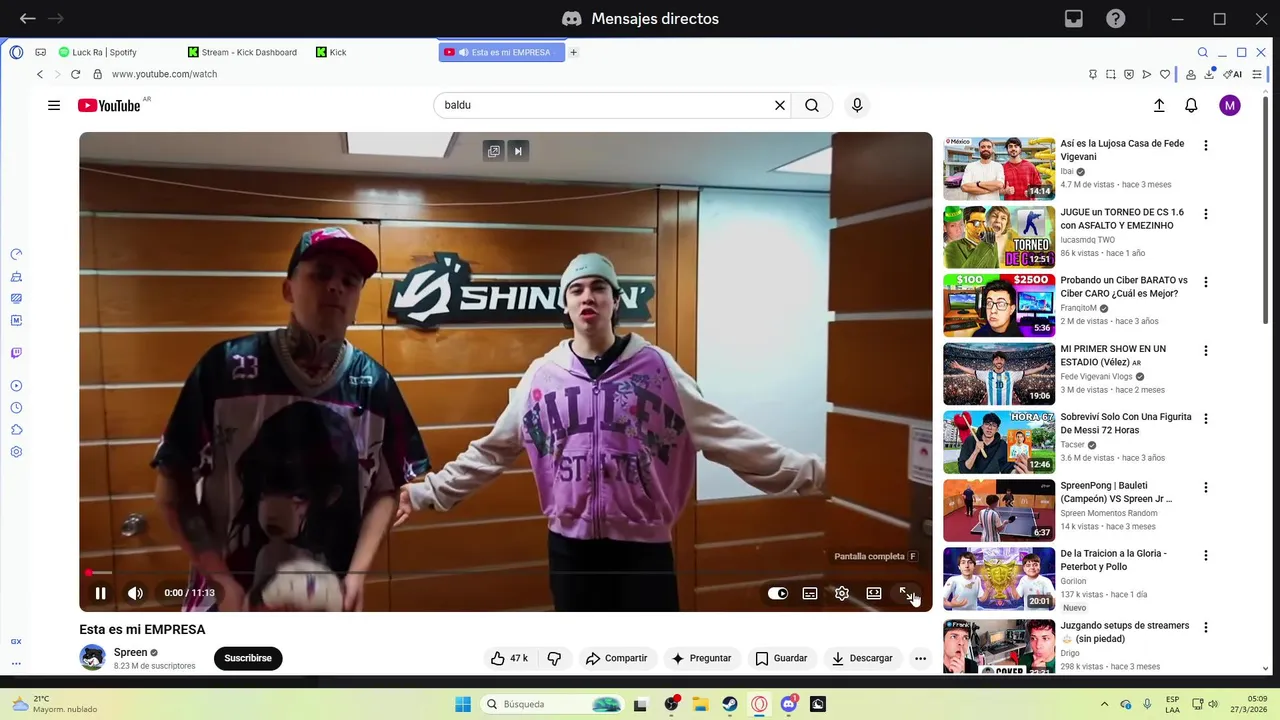This screenshot has height=720, width=1280.
Task: Clear the search box with the X
Action: [780, 105]
